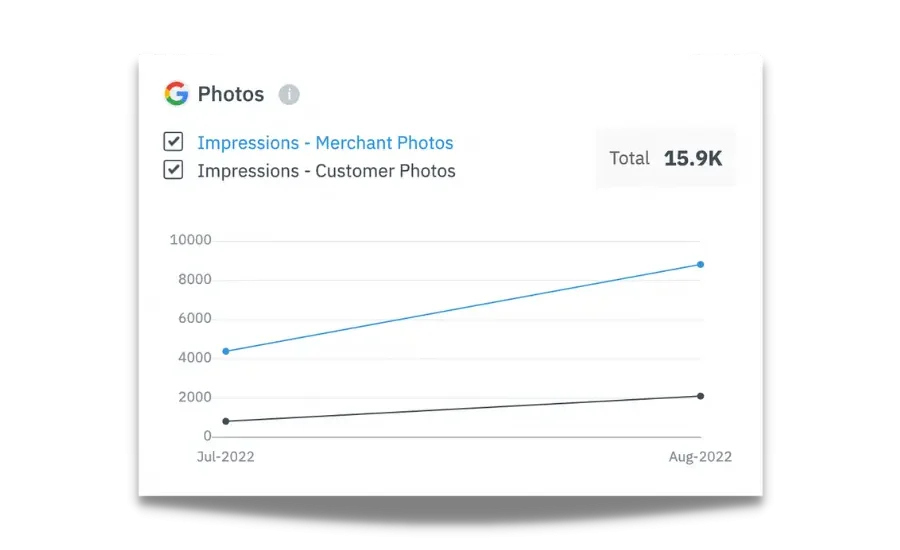The height and width of the screenshot is (550, 900).
Task: Click the middle of the blue Merchant line
Action: point(462,308)
